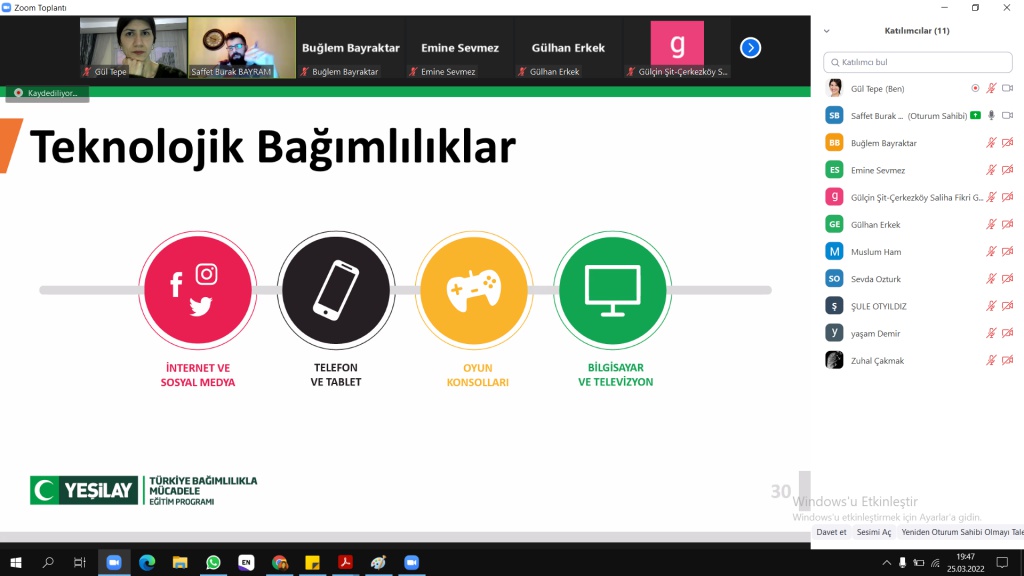Viewport: 1024px width, 576px height.
Task: Click the screen share icon beside Oturum Sahibi
Action: click(x=975, y=115)
